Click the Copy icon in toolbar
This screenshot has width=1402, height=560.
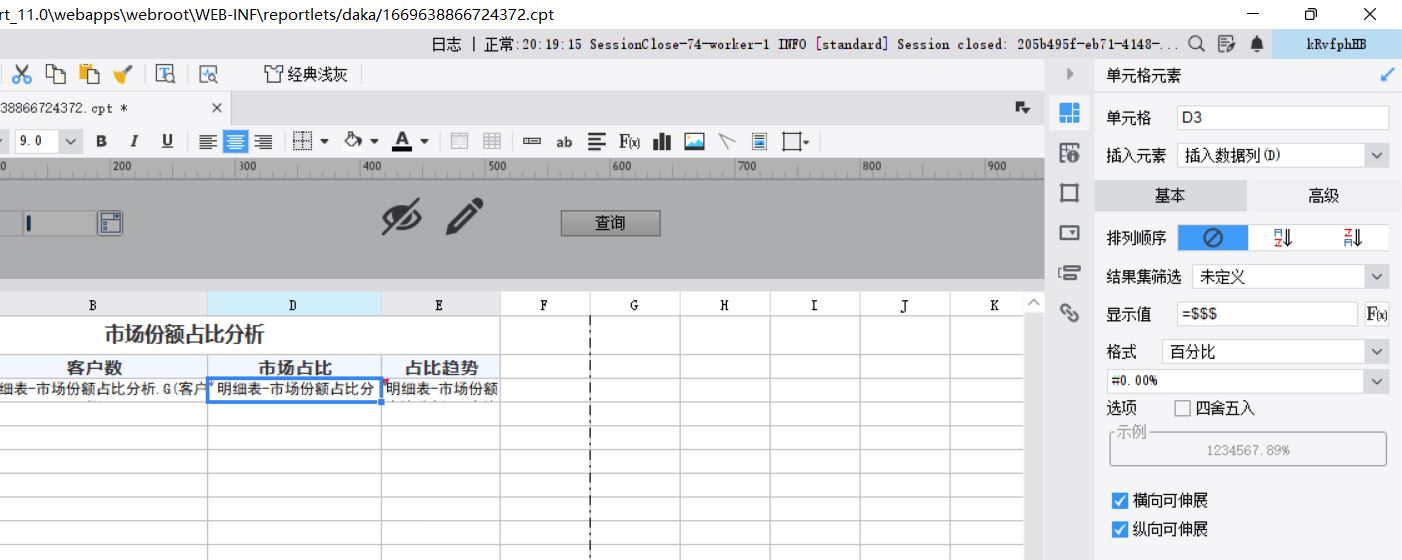point(56,74)
